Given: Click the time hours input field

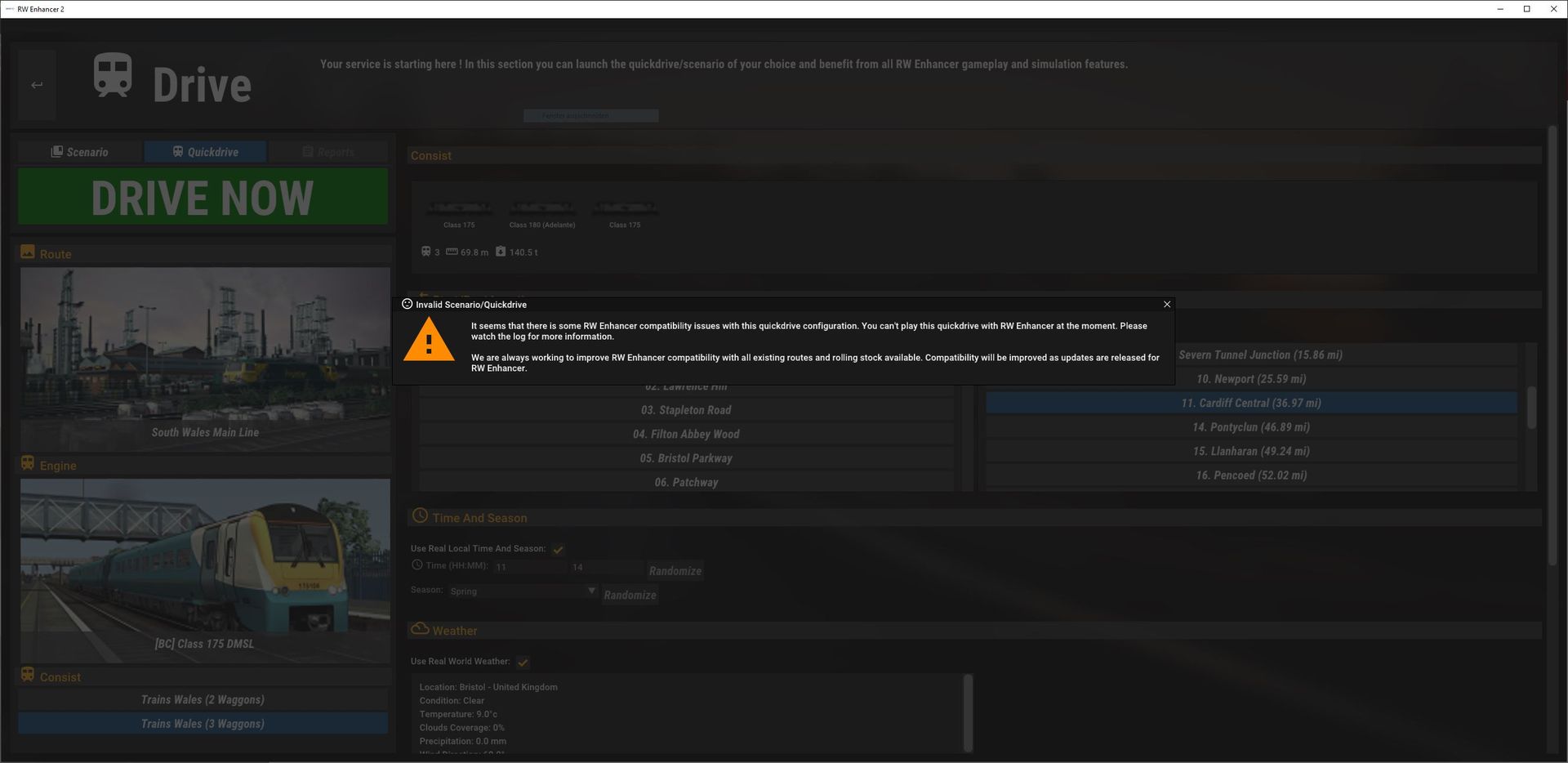Looking at the screenshot, I should pyautogui.click(x=529, y=567).
